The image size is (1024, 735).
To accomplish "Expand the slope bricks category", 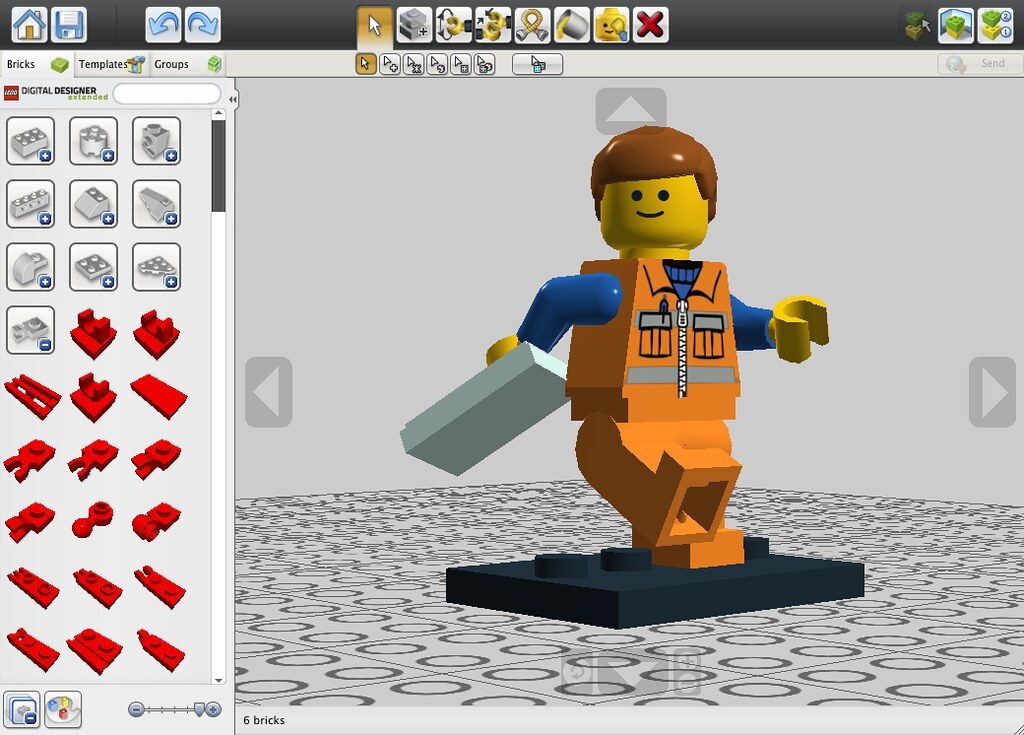I will coord(93,204).
